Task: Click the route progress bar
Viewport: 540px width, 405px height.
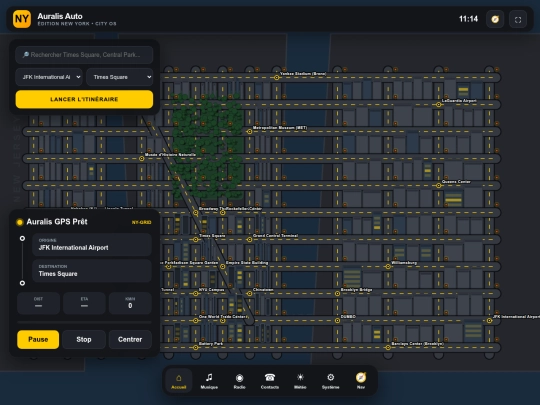Action: [x=84, y=322]
